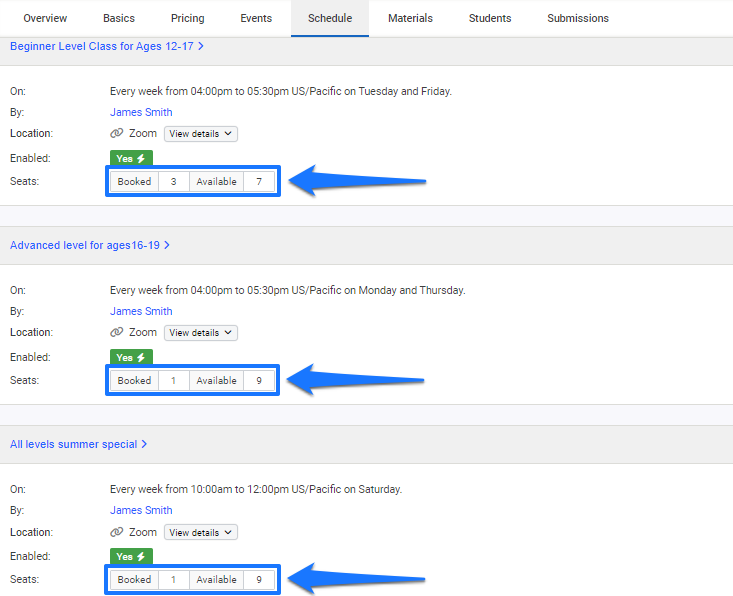Expand View details for the Advanced level class
Image resolution: width=733 pixels, height=596 pixels.
pyautogui.click(x=201, y=333)
